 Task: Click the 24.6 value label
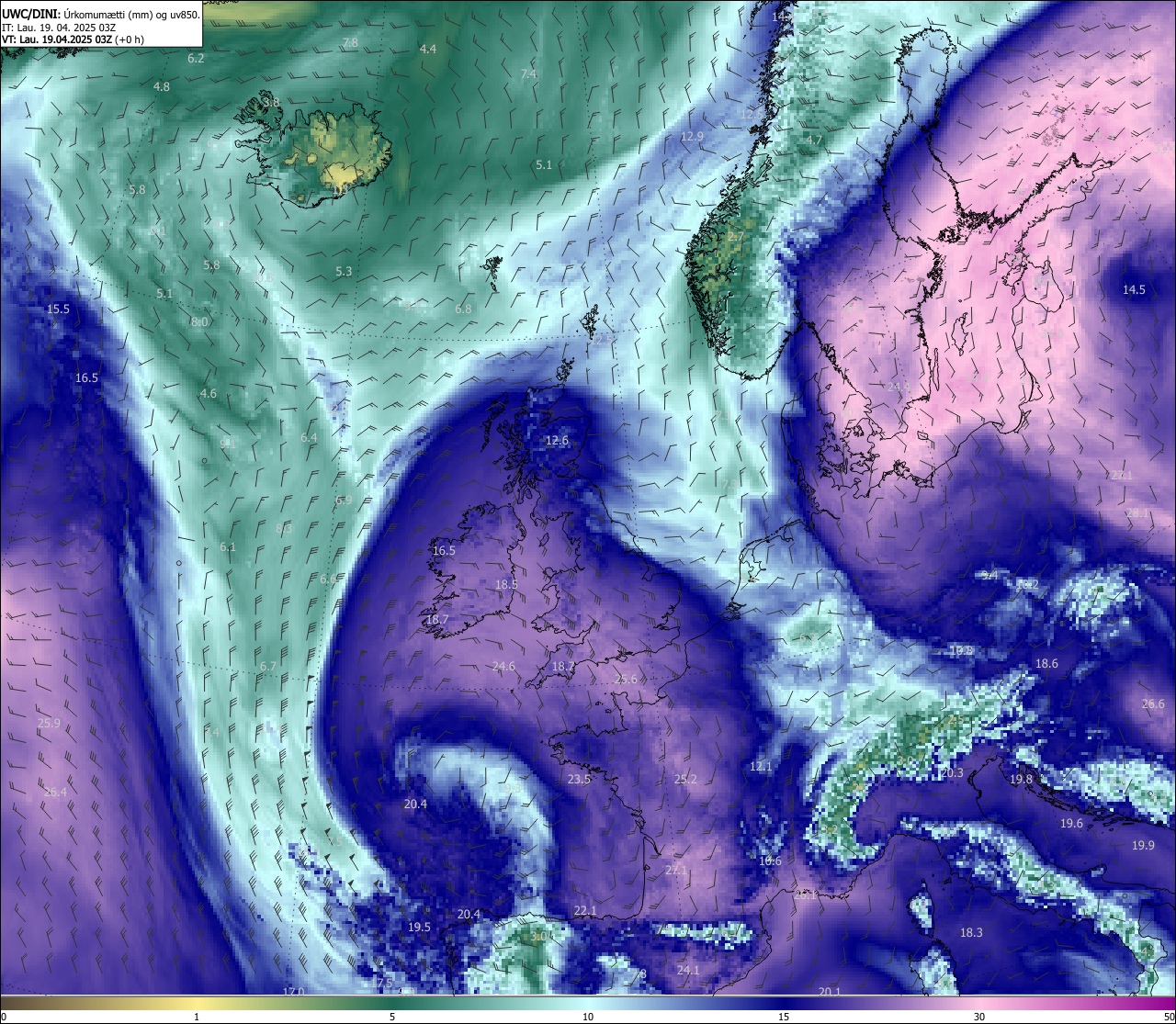click(503, 667)
